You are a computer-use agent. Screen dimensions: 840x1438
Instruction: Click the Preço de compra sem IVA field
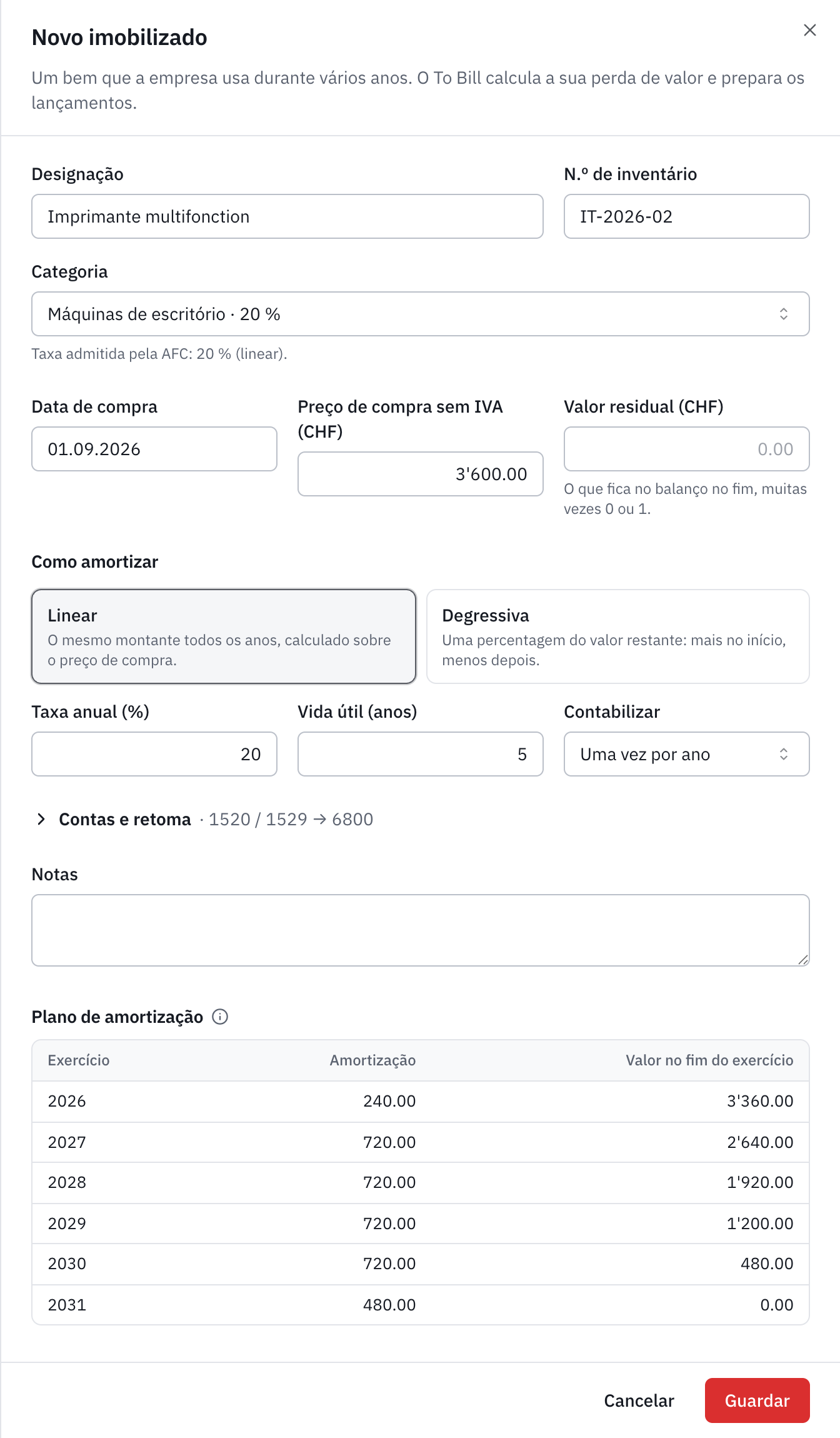click(420, 474)
